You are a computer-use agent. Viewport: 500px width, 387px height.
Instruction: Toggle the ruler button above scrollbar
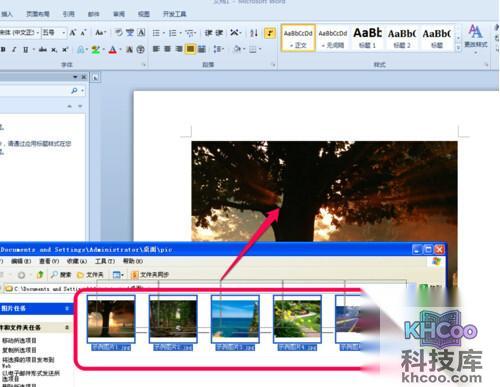(x=95, y=78)
